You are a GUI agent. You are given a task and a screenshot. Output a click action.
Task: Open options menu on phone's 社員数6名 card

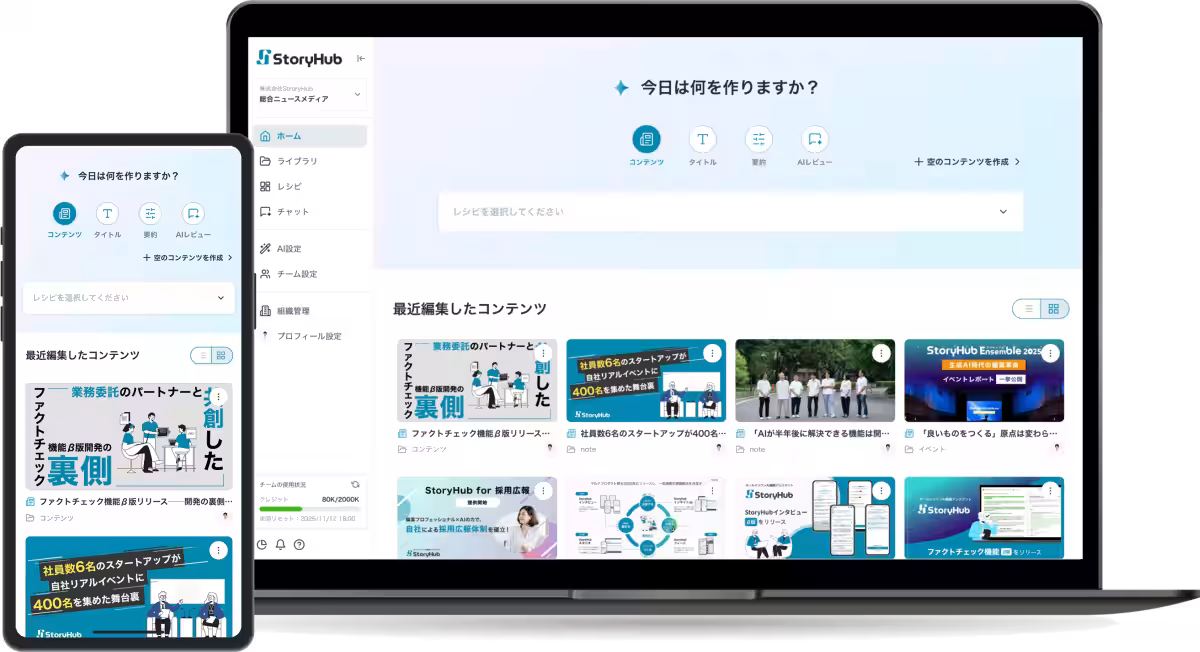click(219, 550)
